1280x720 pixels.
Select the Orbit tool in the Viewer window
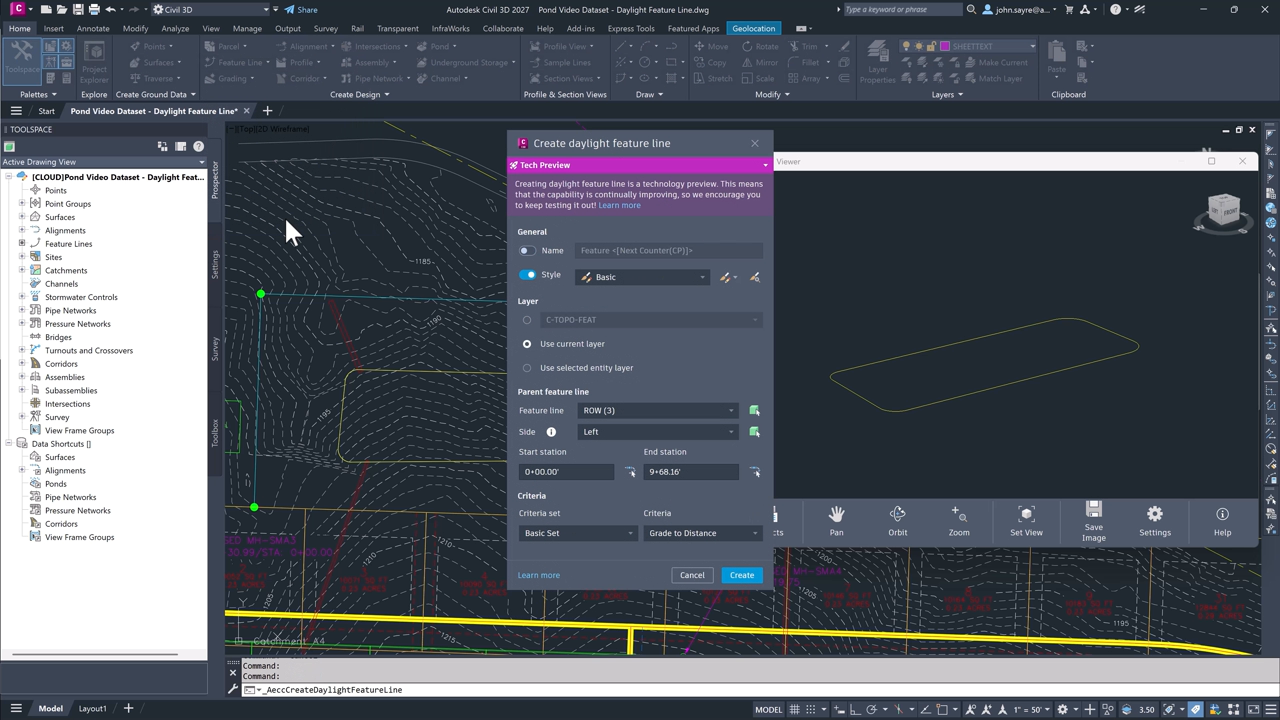[x=897, y=521]
